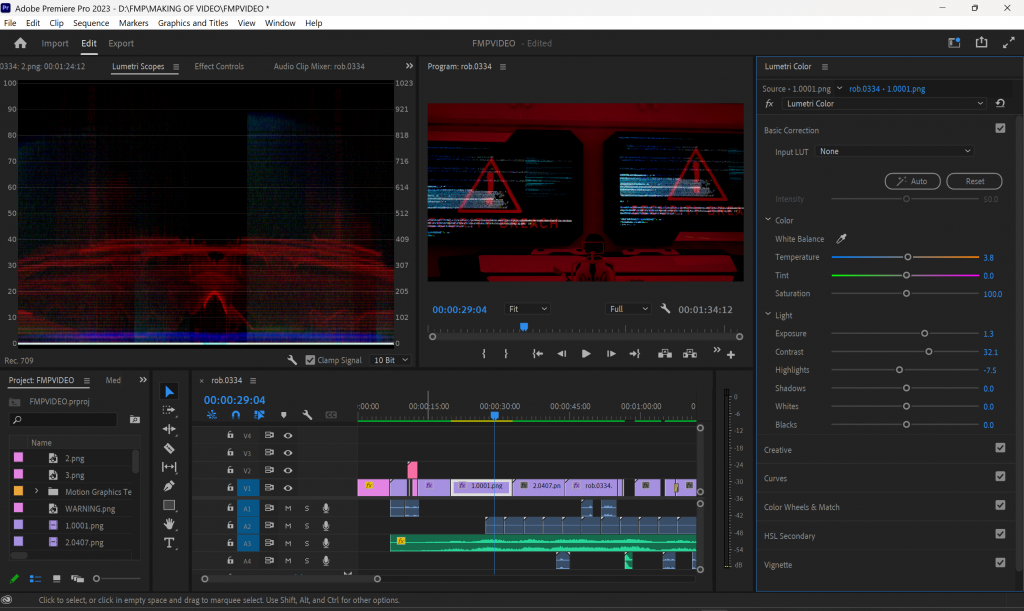Open the Fit zoom level dropdown
The height and width of the screenshot is (611, 1024).
coord(527,309)
